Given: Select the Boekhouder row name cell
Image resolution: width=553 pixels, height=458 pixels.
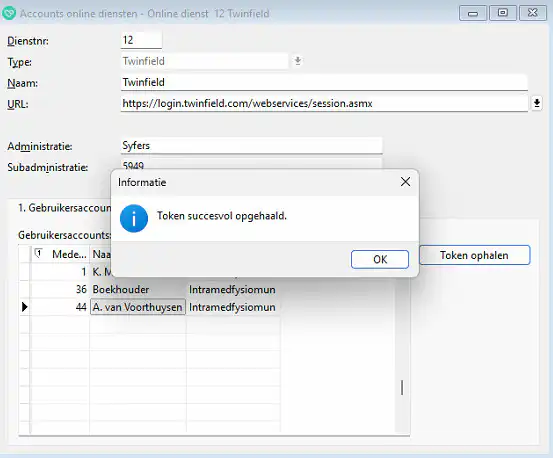Looking at the screenshot, I should tap(138, 289).
